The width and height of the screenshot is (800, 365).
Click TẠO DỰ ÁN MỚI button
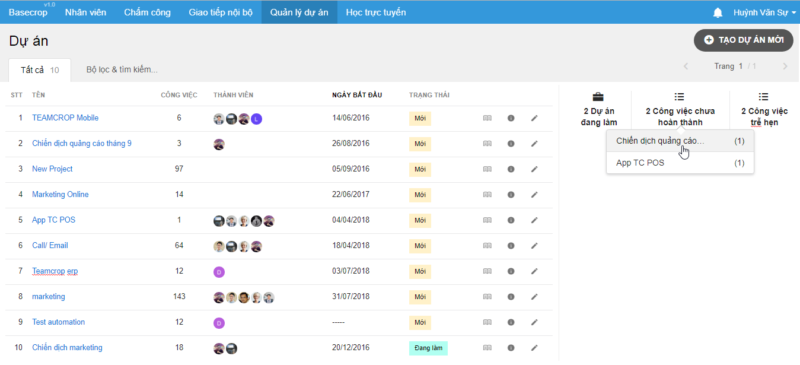coord(743,40)
